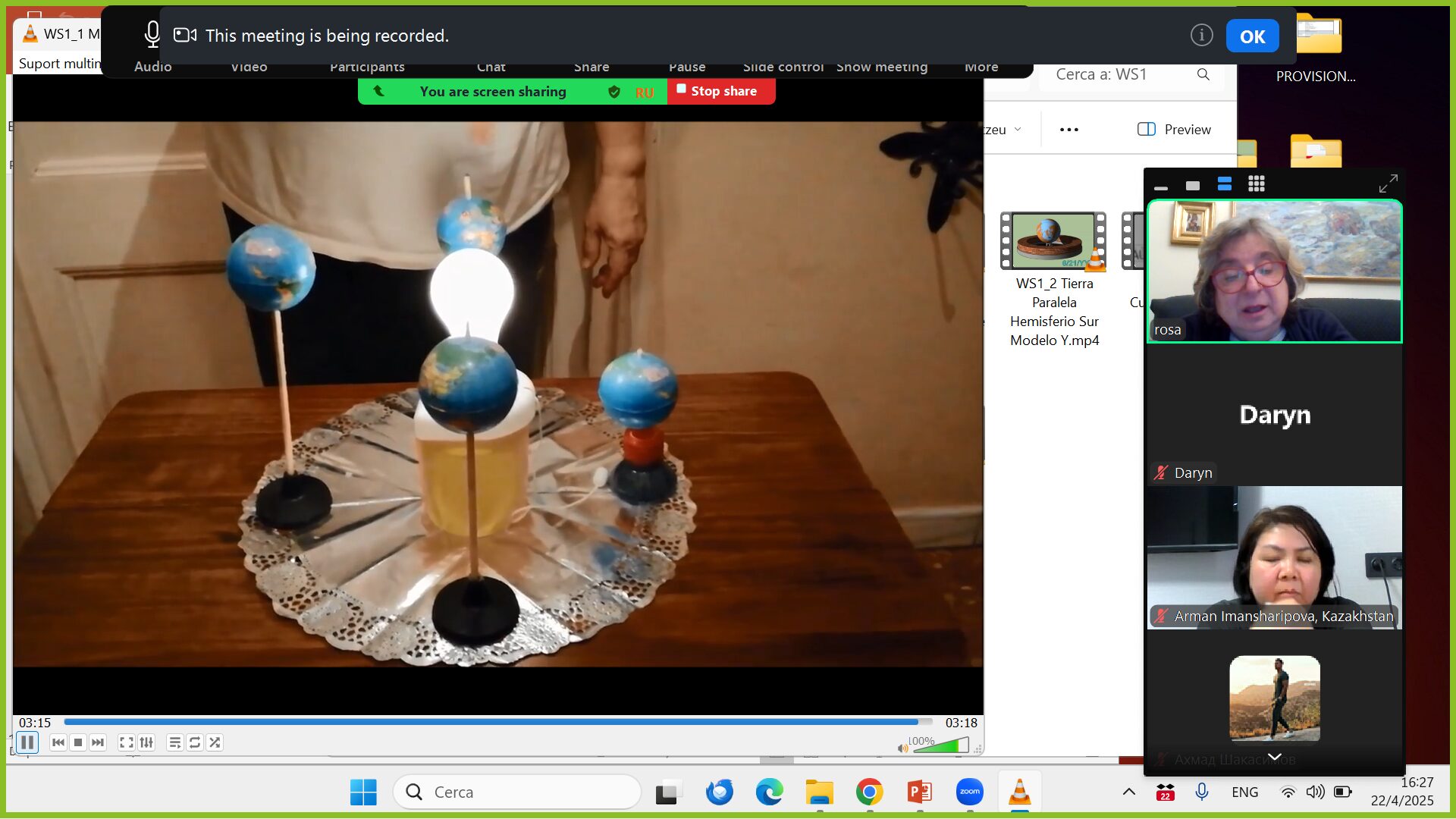
Task: Toggle the VLC playlist view
Action: [x=175, y=742]
